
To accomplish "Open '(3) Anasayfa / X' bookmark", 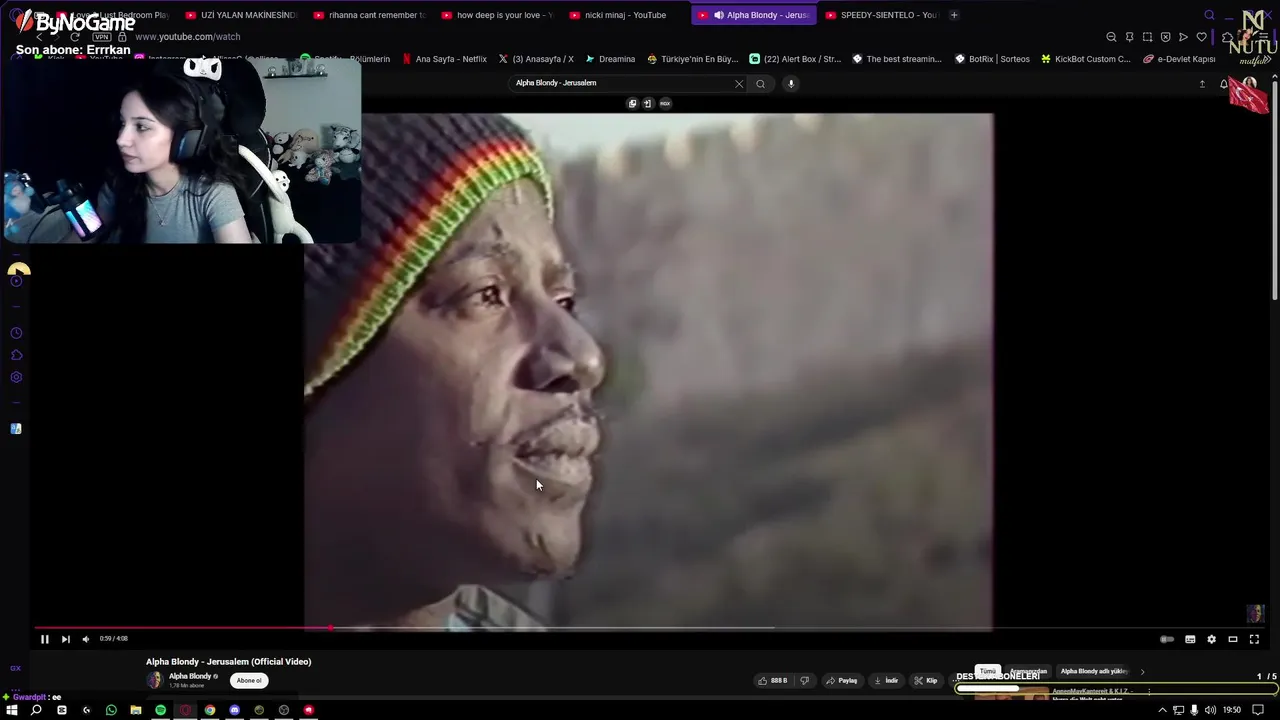I will pos(535,59).
